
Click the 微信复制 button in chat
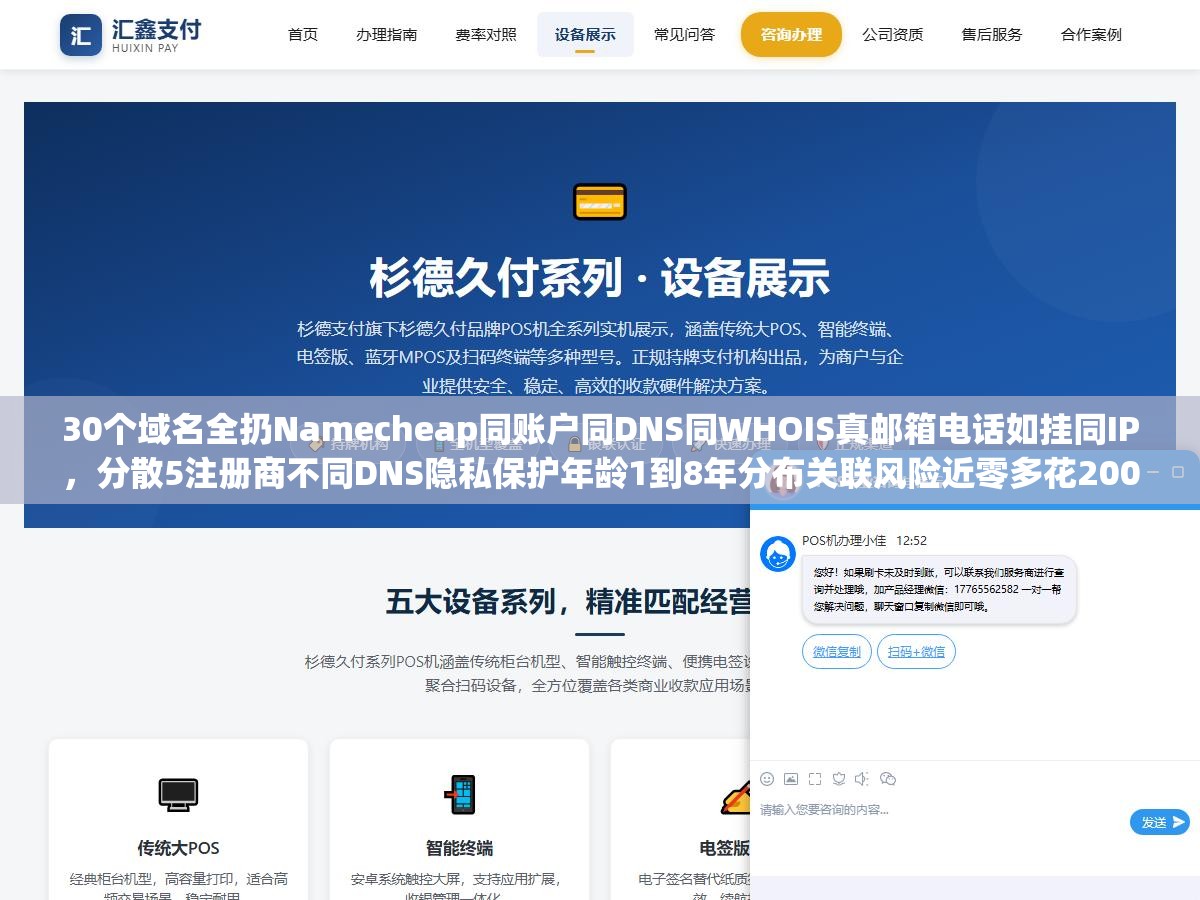pyautogui.click(x=837, y=652)
